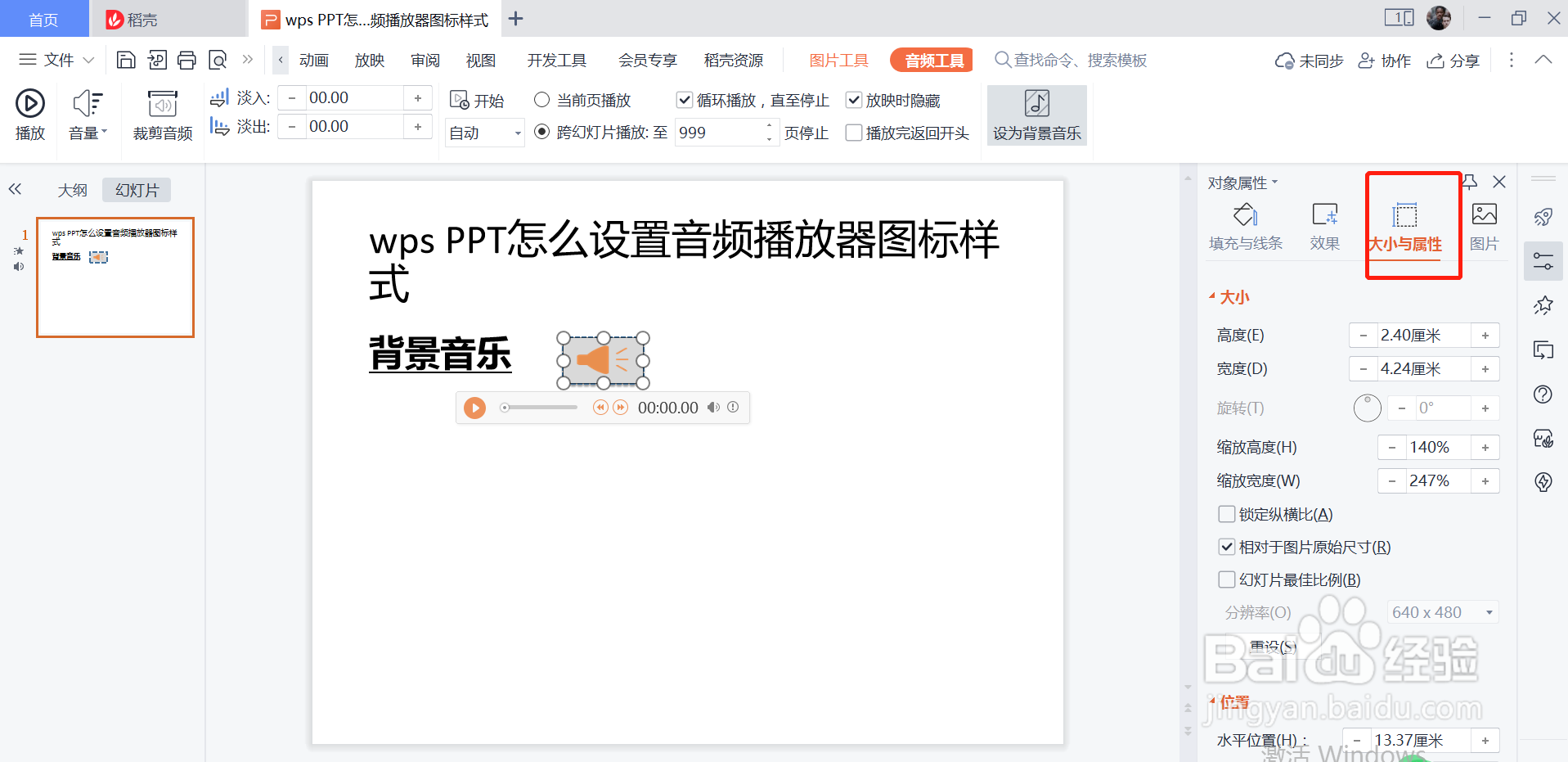Click the Share (分享) button
Screen dimensions: 1568x762
click(x=1453, y=61)
